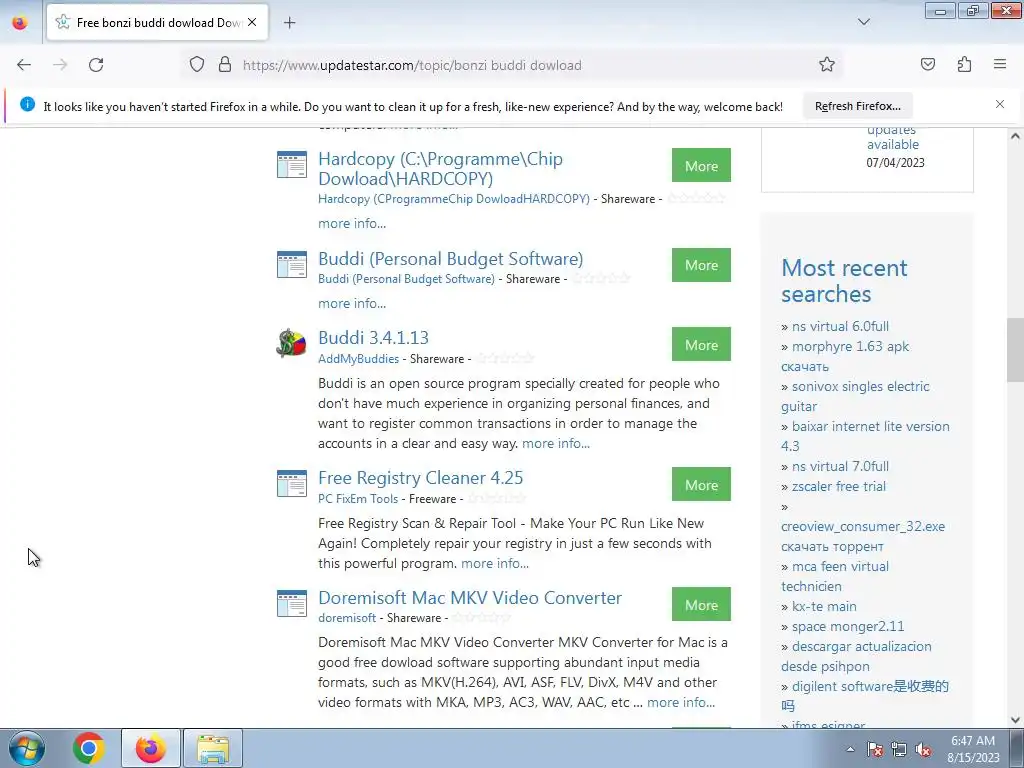Open recent search space monger2.11
Screen dimensions: 1024x768
coord(848,626)
